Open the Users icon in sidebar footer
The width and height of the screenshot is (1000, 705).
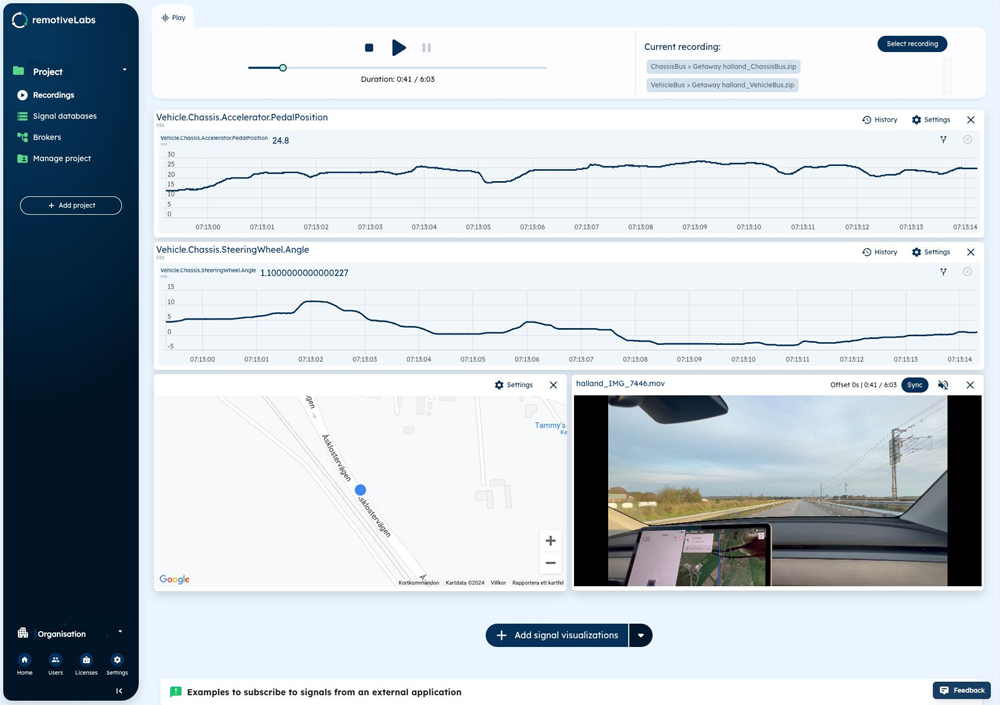[55, 660]
